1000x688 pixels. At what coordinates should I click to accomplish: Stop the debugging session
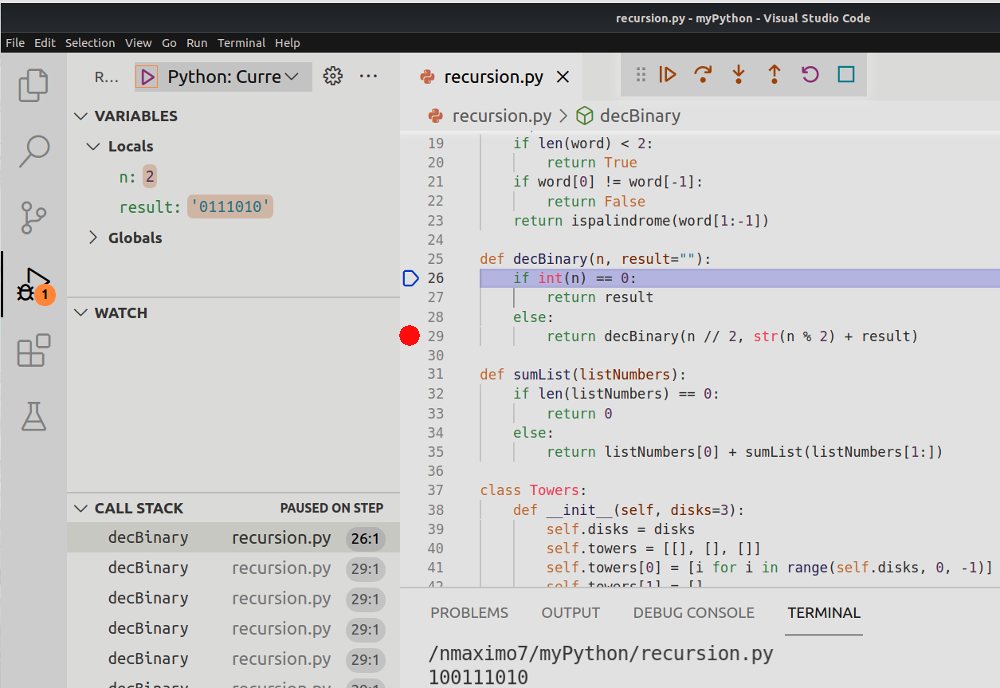pyautogui.click(x=846, y=75)
